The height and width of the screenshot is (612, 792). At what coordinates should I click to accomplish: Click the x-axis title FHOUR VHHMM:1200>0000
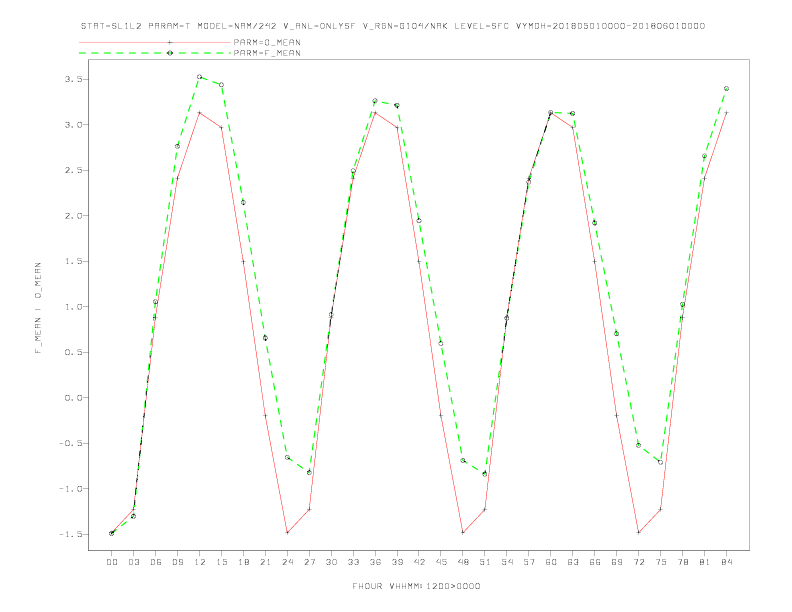[x=416, y=586]
